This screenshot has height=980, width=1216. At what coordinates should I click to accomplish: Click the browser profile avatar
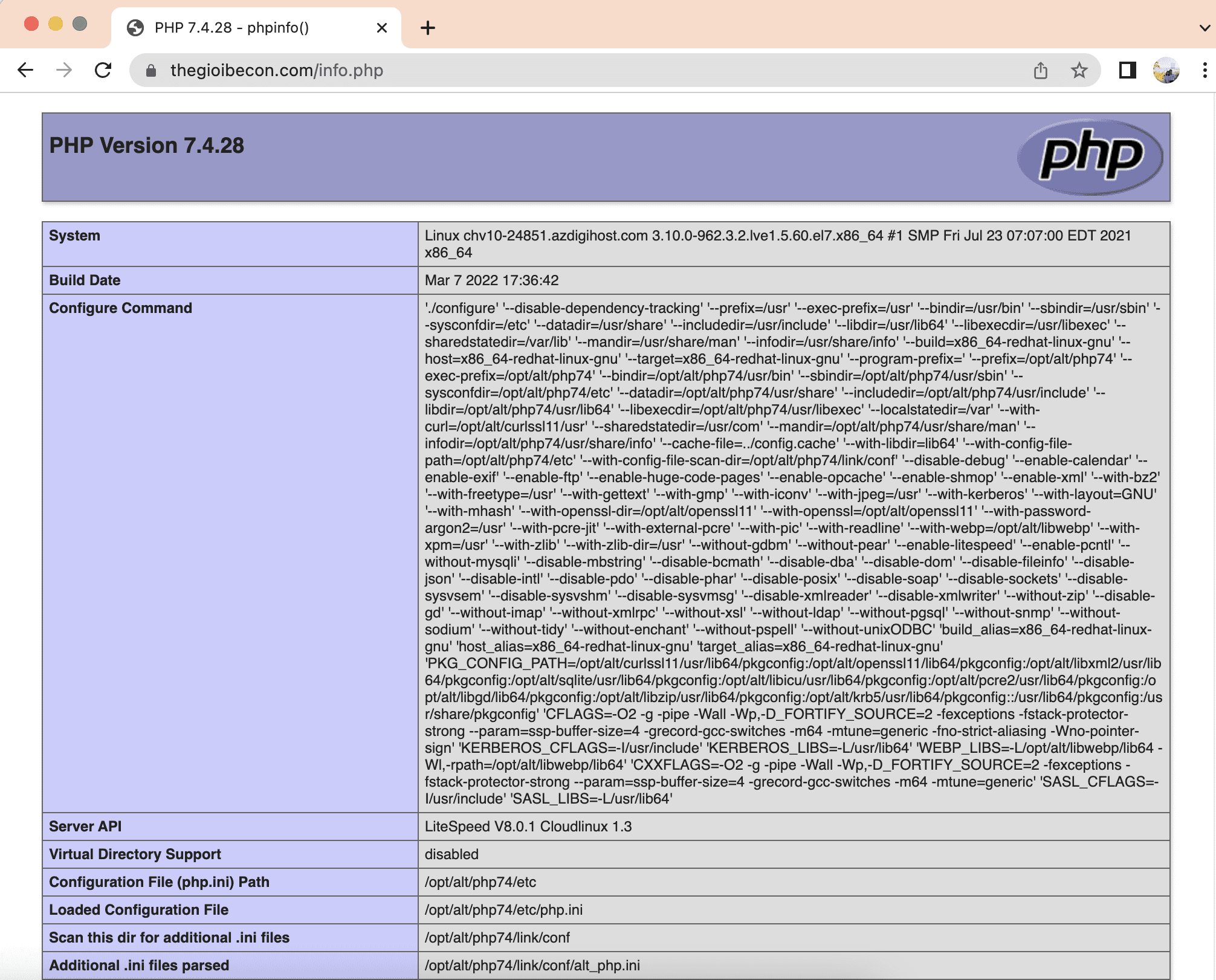1165,70
